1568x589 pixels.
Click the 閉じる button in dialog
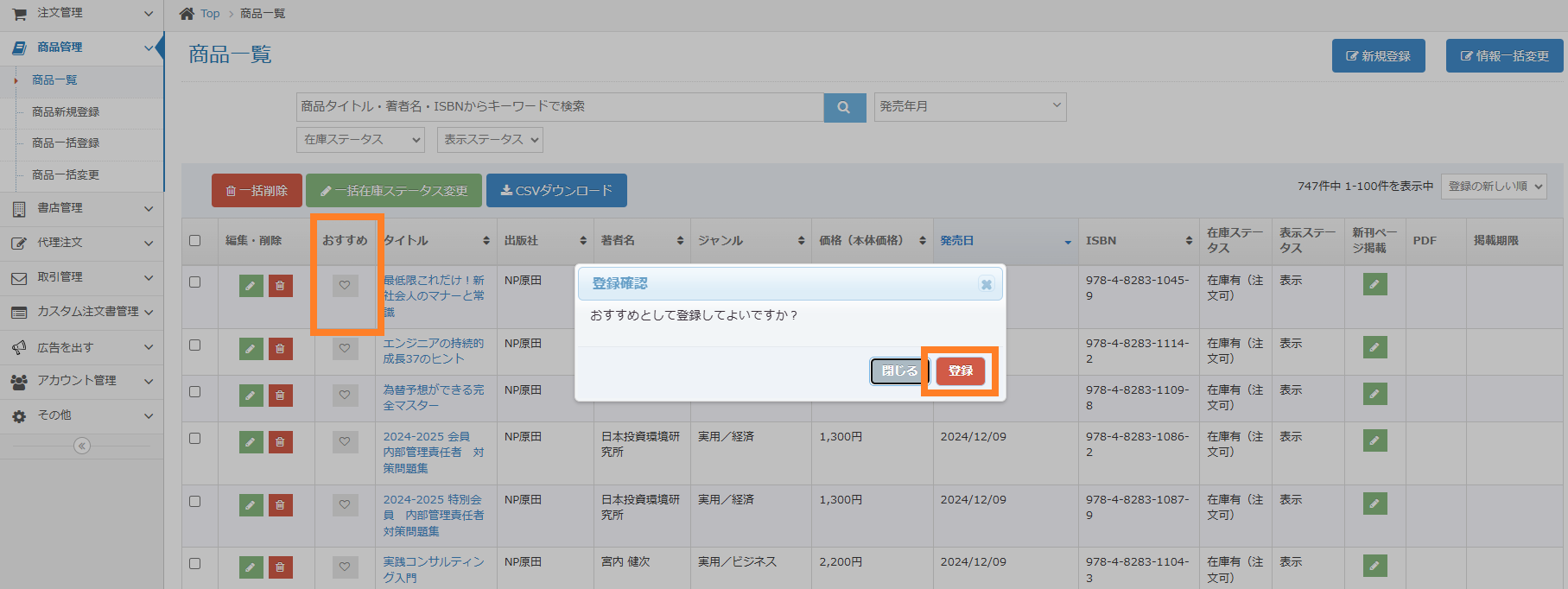[899, 370]
